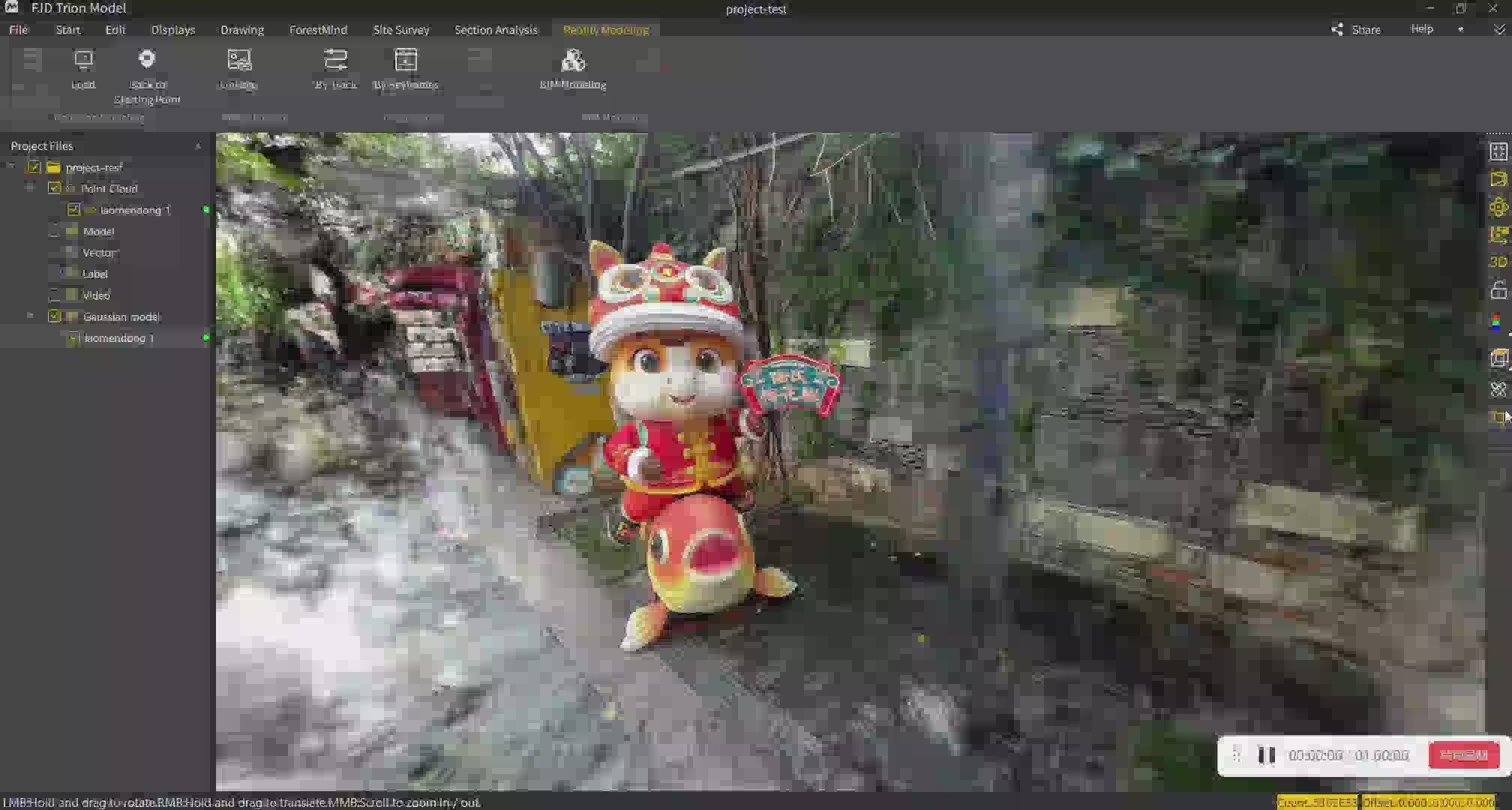
Task: Select the Vector tree item
Action: 99,253
